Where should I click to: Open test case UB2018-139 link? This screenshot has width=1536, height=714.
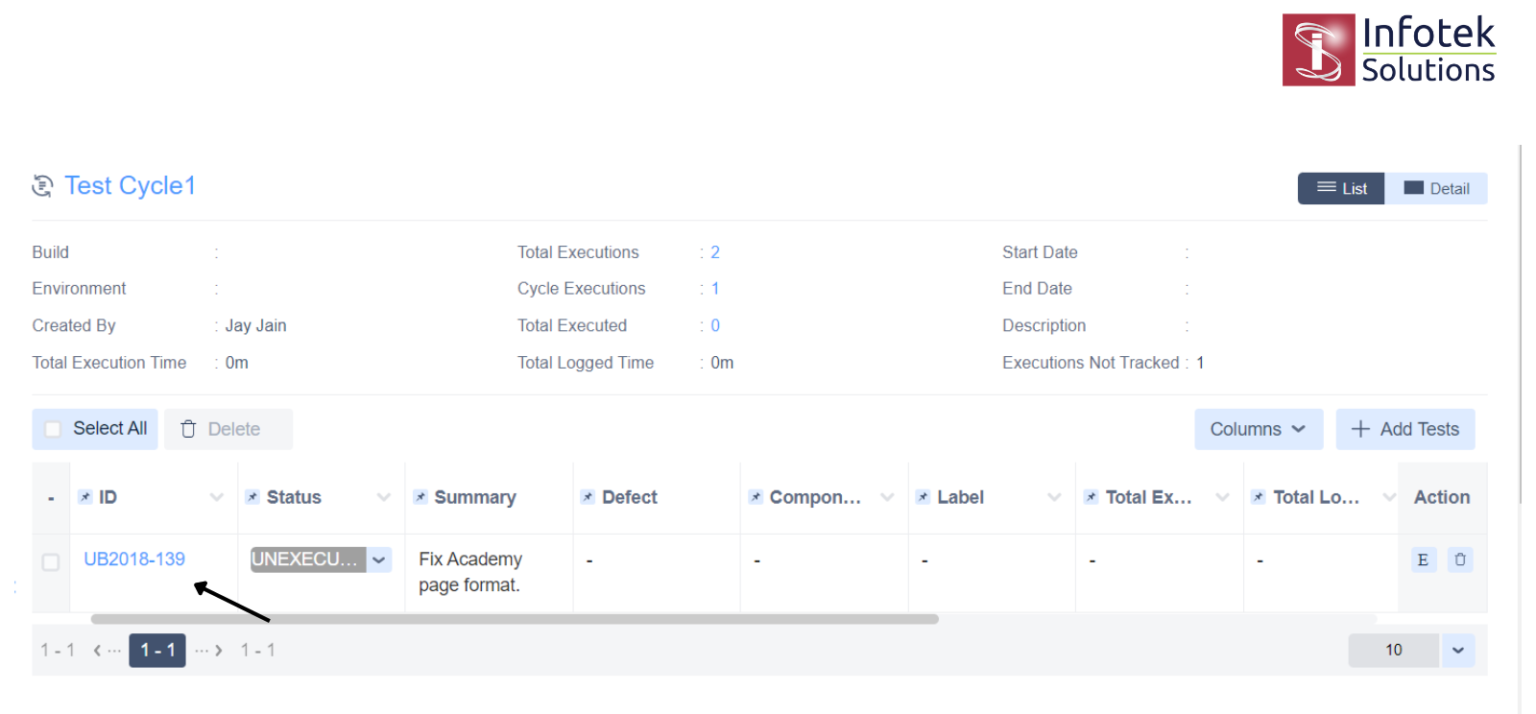tap(134, 559)
